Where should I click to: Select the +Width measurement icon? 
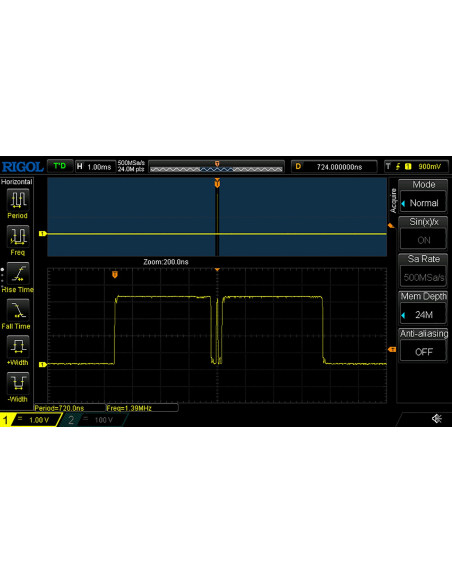pyautogui.click(x=17, y=346)
